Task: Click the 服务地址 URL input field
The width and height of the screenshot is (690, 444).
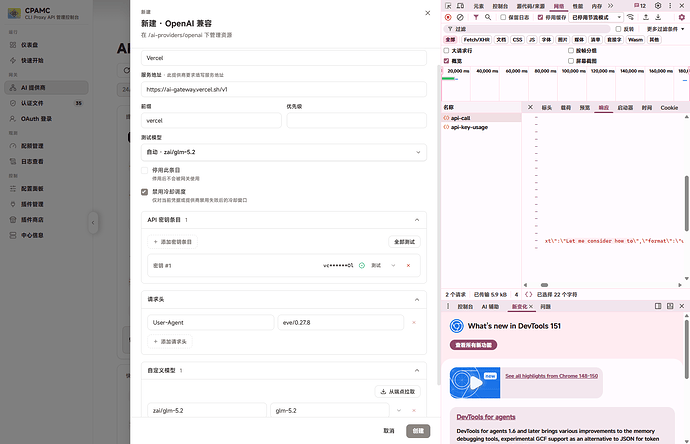Action: (x=283, y=89)
